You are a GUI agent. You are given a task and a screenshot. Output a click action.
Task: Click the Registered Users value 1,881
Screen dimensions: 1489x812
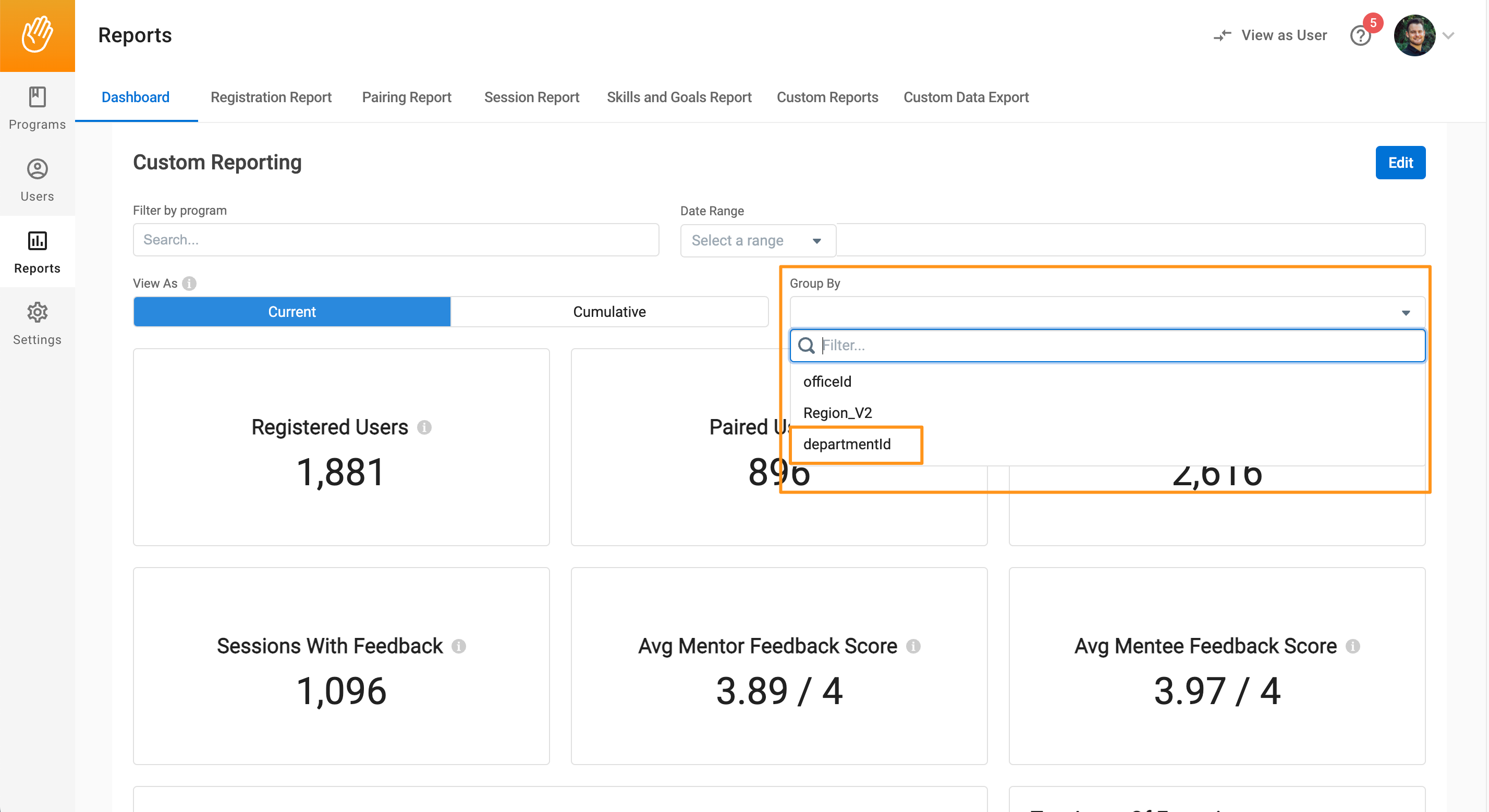point(340,472)
